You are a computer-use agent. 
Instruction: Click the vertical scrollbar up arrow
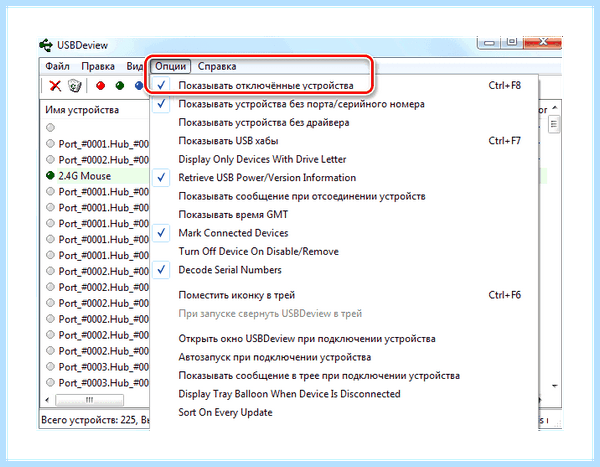(x=554, y=108)
